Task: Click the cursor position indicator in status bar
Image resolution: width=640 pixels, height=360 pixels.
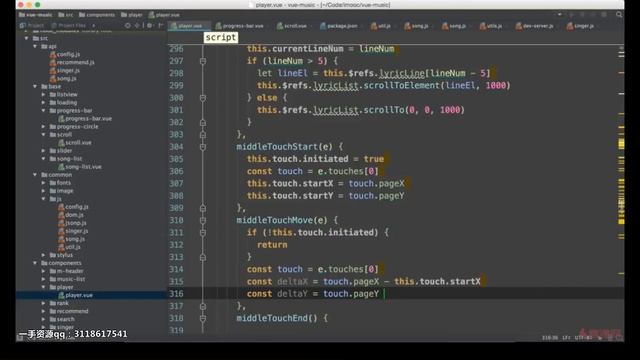Action: (x=550, y=338)
